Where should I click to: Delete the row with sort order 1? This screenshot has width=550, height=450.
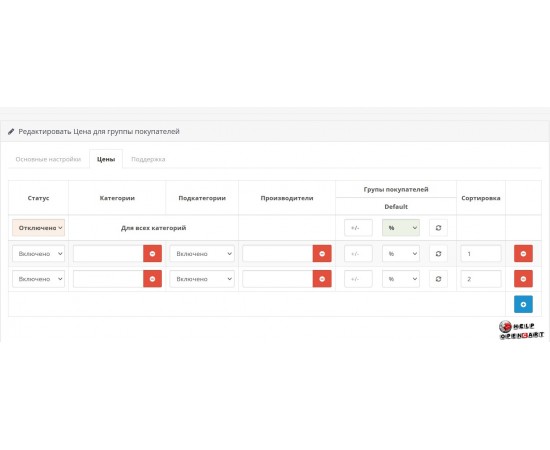(523, 254)
